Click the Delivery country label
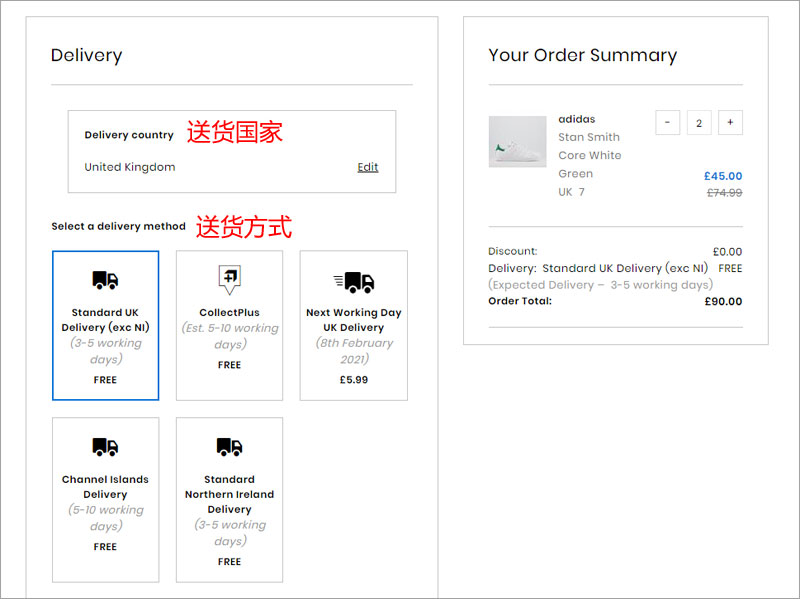This screenshot has height=599, width=800. pos(129,135)
